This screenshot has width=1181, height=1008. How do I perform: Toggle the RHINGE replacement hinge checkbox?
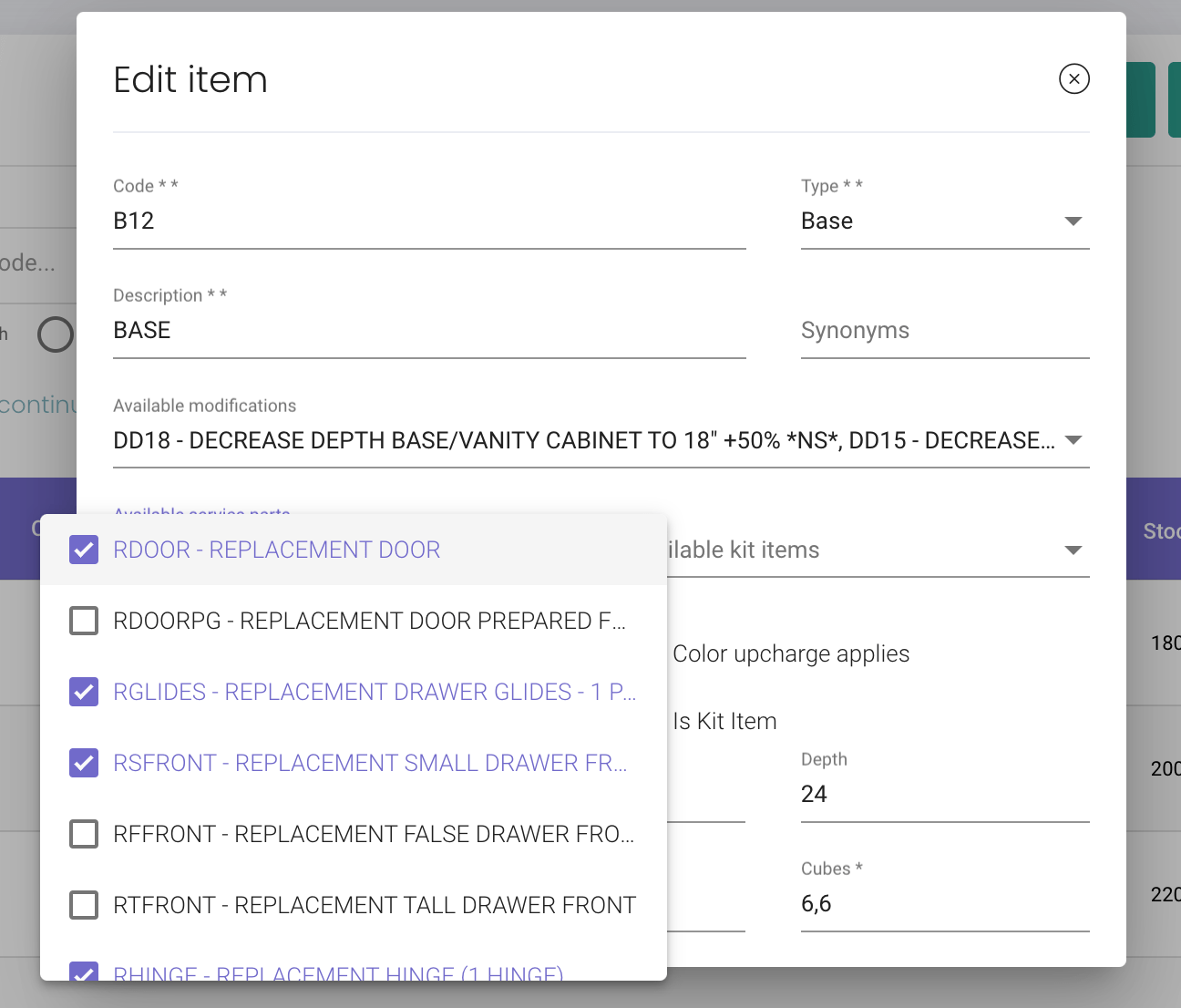pyautogui.click(x=84, y=972)
